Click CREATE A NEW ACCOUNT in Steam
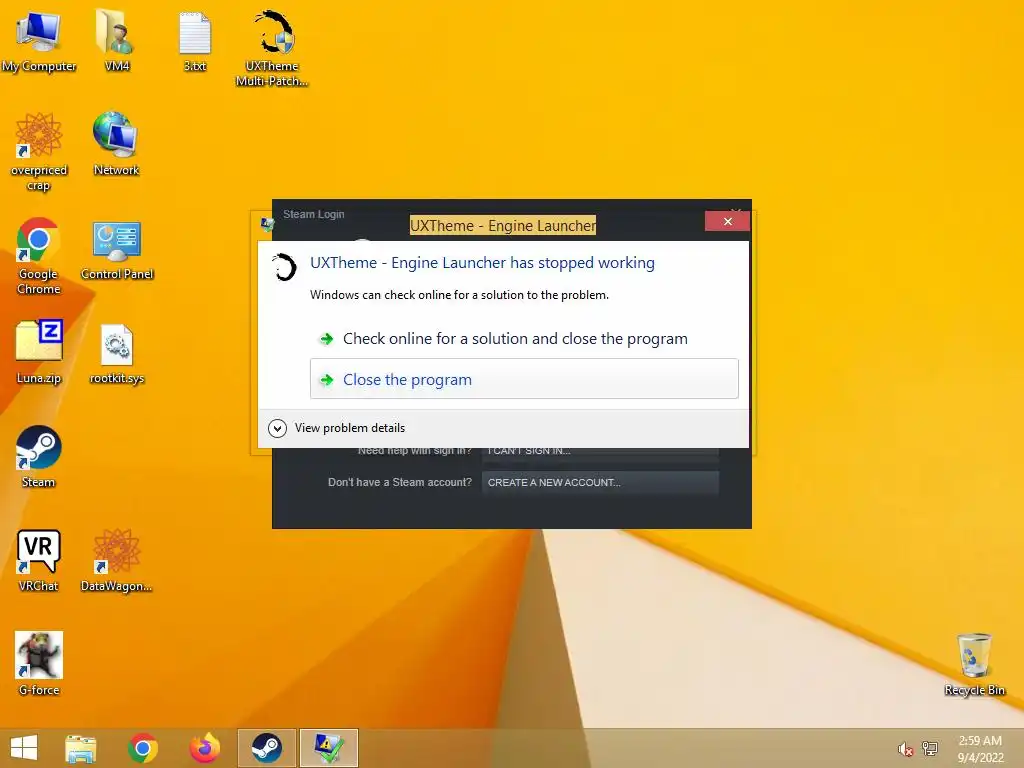1024x768 pixels. click(x=600, y=483)
